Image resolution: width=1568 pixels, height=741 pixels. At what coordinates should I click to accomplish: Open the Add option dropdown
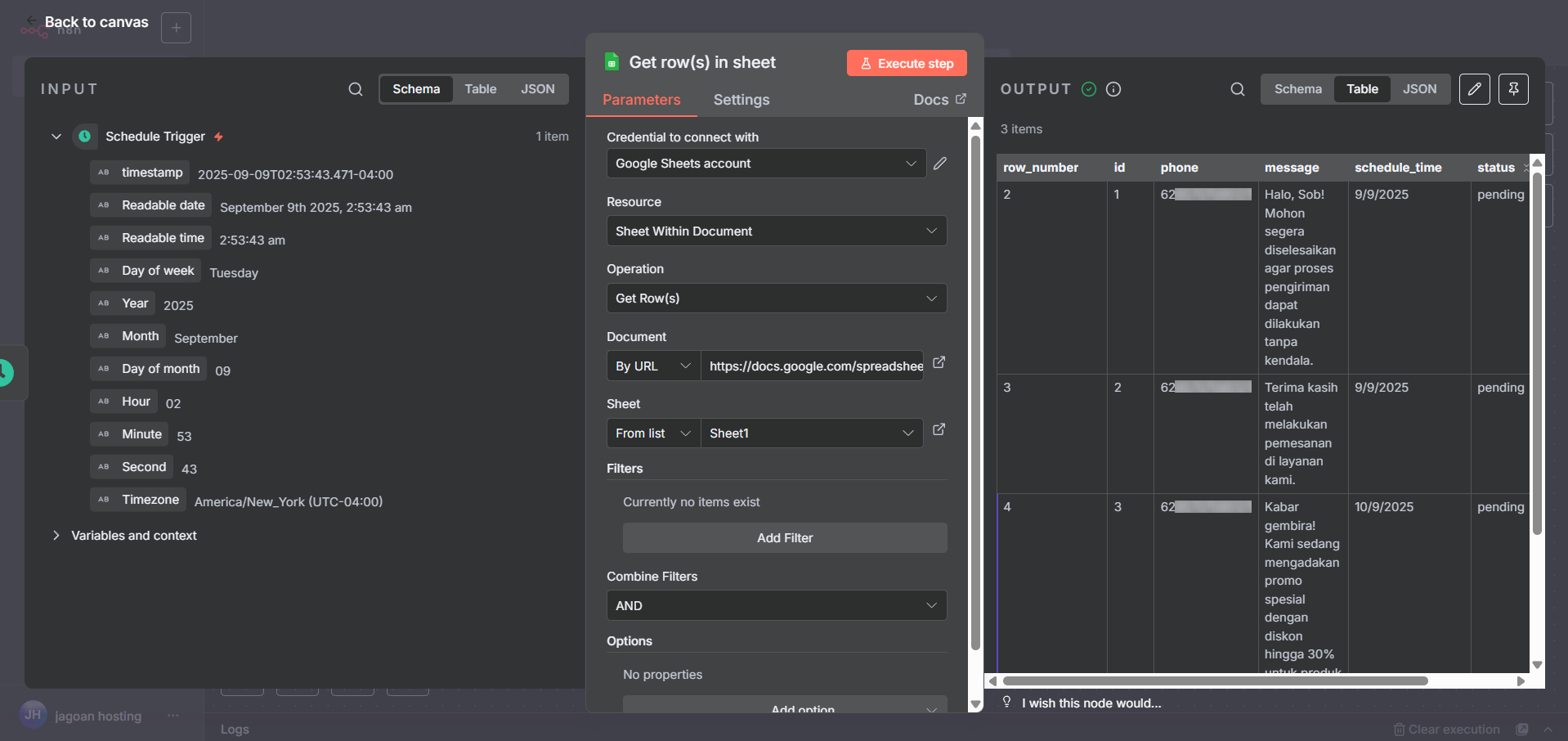785,705
